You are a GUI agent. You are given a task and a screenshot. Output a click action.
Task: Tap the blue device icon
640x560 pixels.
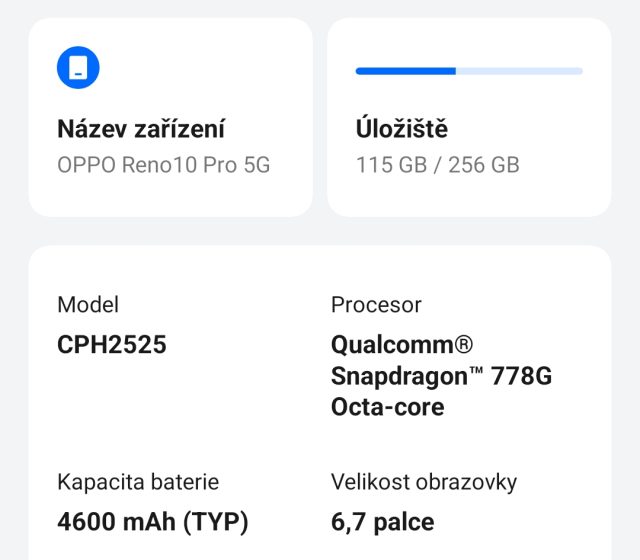(78, 67)
